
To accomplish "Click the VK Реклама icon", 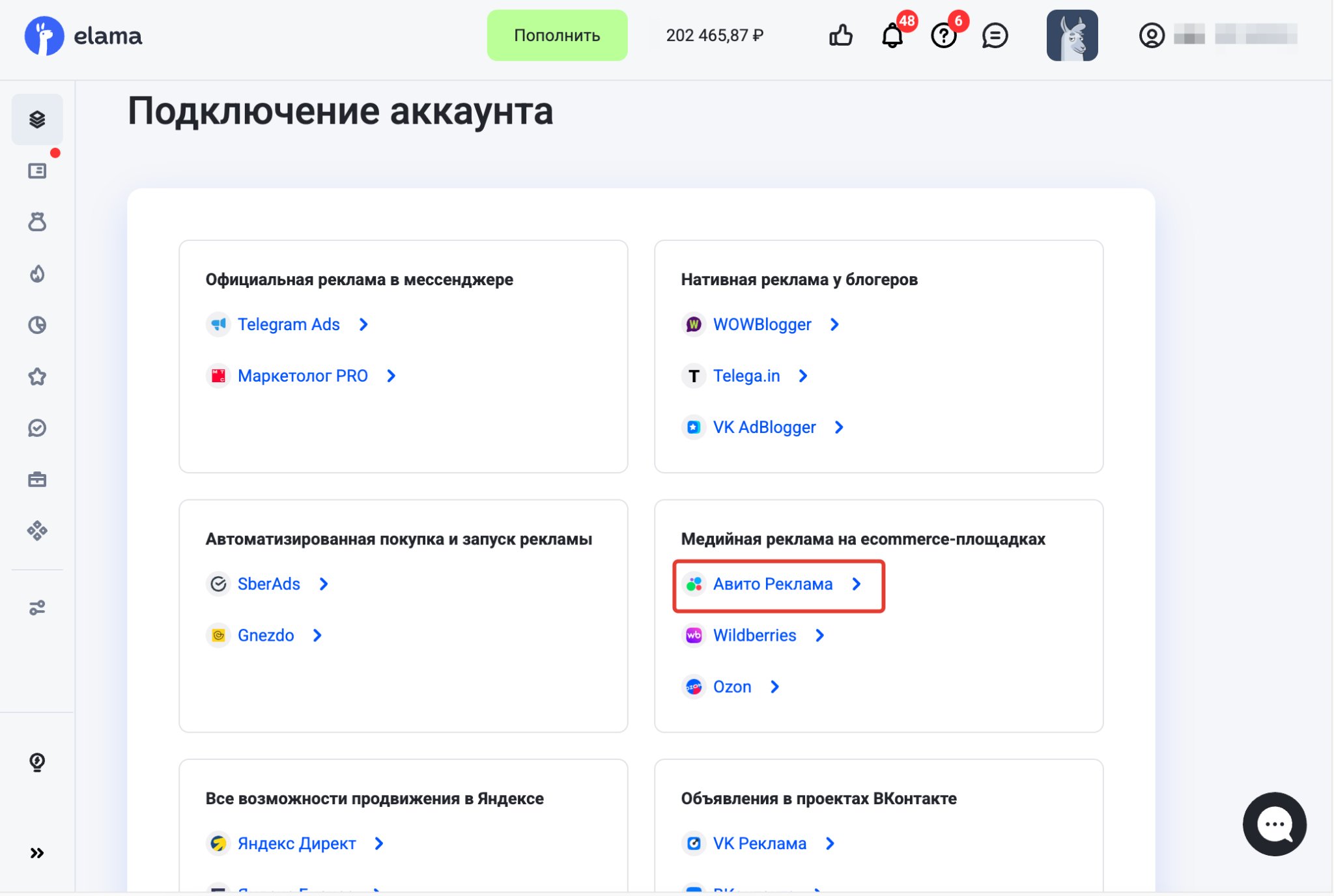I will click(694, 843).
